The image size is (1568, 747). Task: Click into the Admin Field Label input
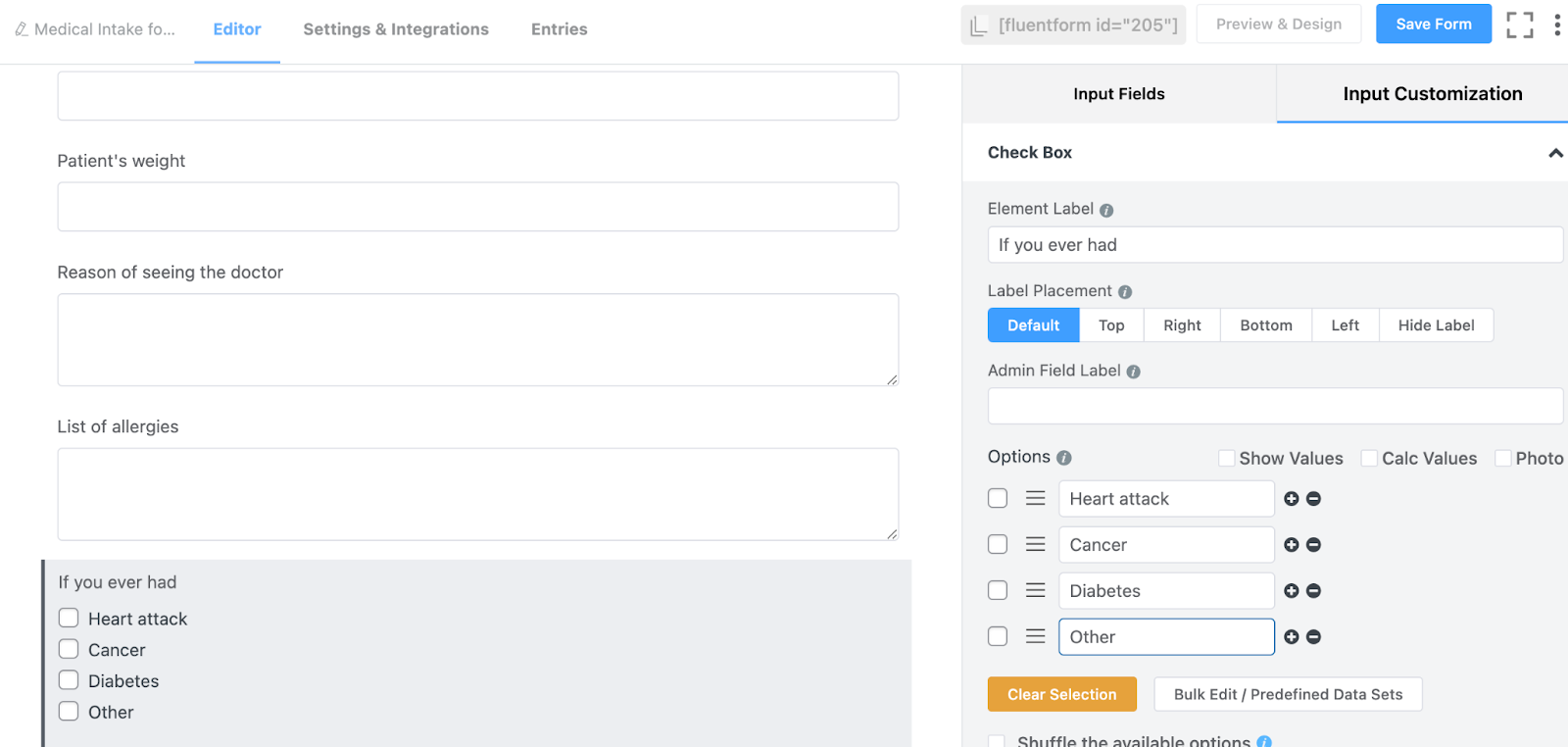[1274, 406]
